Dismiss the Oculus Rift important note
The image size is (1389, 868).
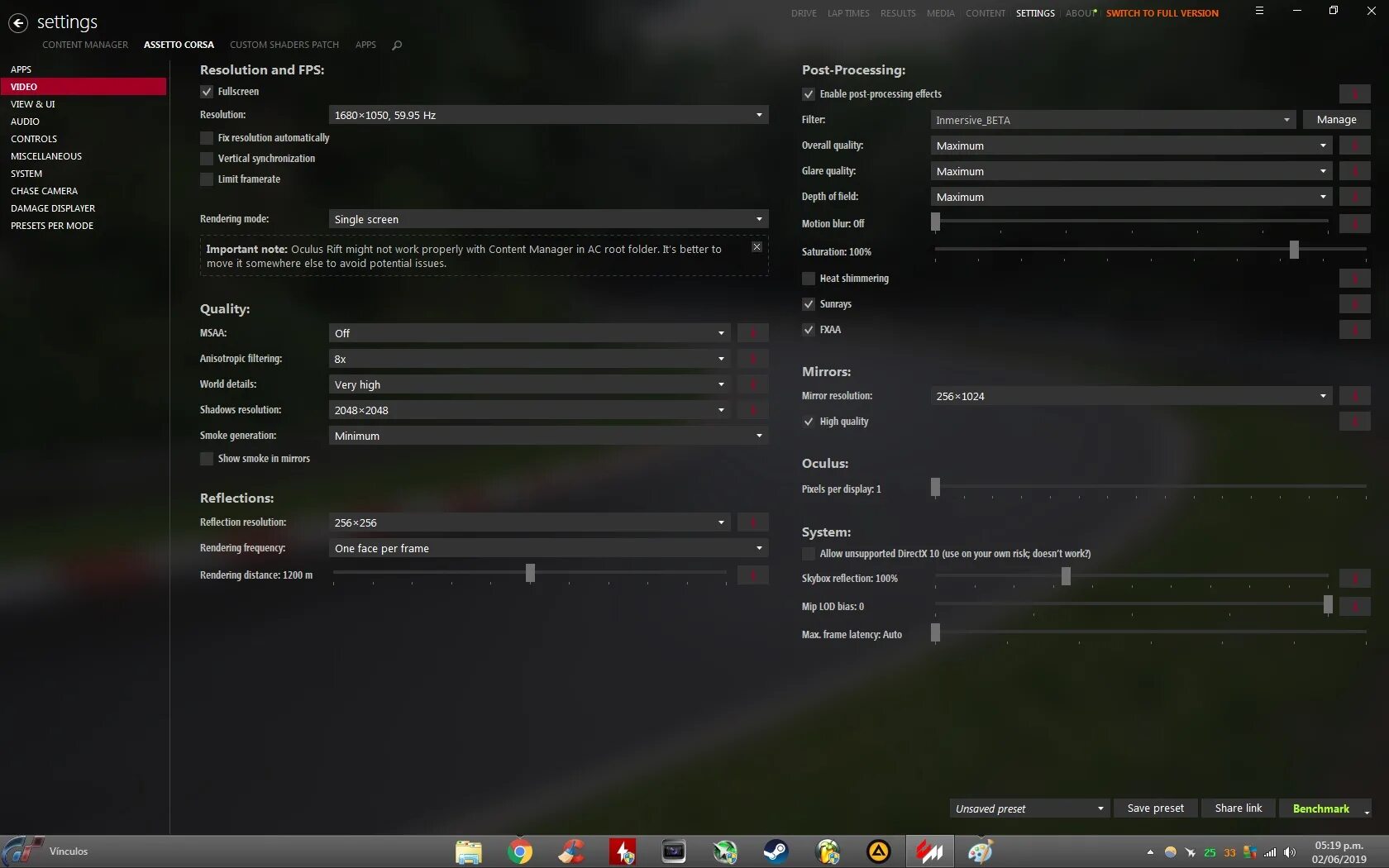(x=757, y=247)
